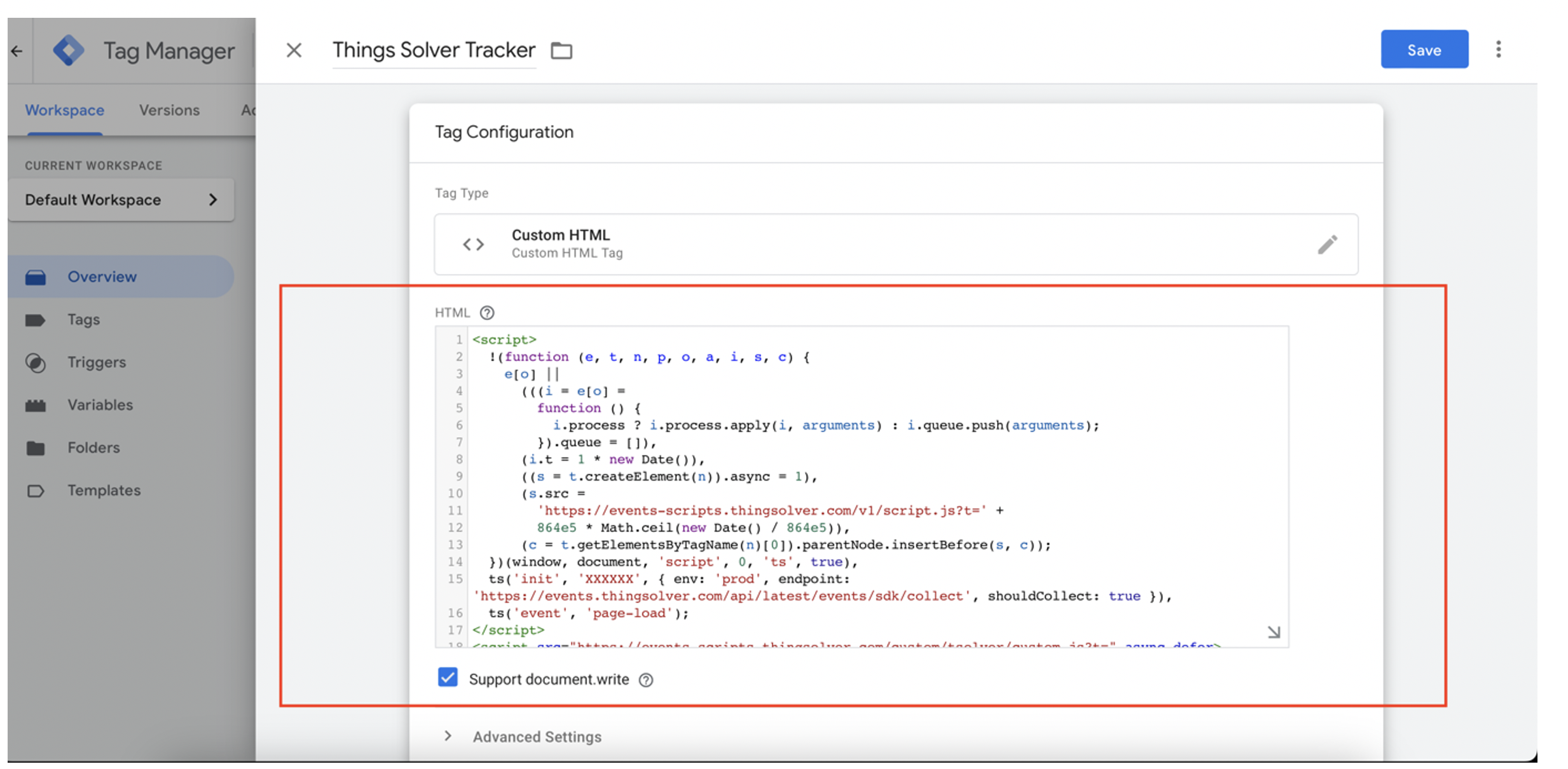Image resolution: width=1568 pixels, height=769 pixels.
Task: Select the Workspace tab
Action: [64, 110]
